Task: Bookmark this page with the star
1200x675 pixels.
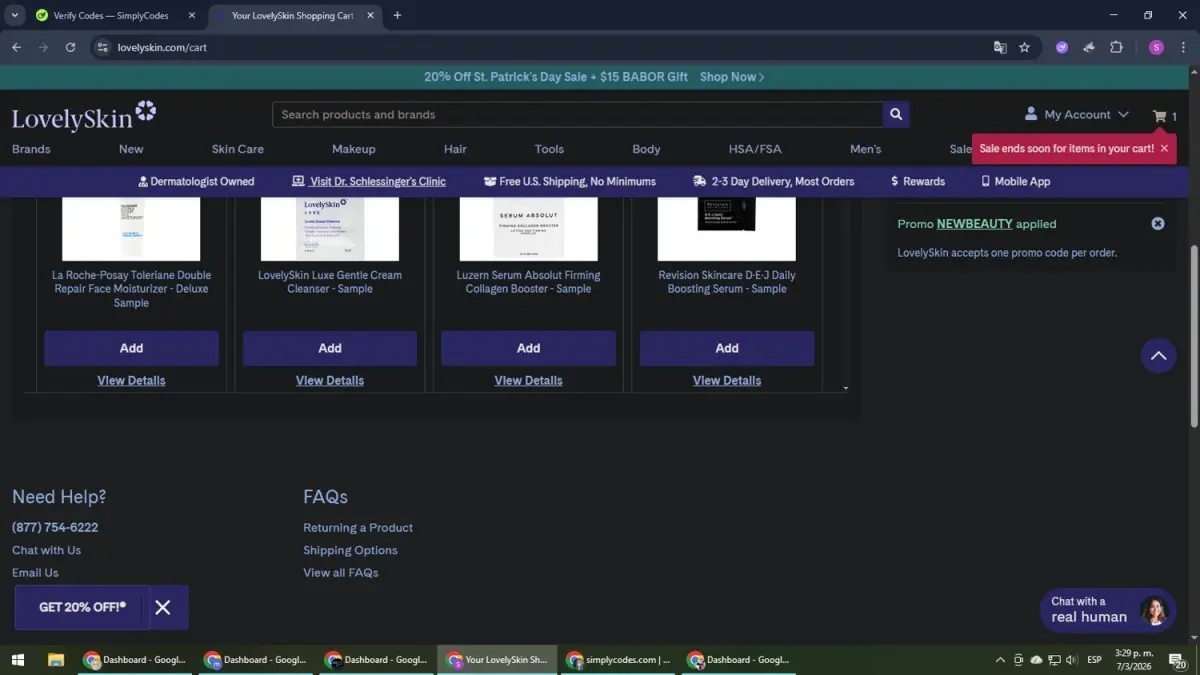Action: 1025,47
